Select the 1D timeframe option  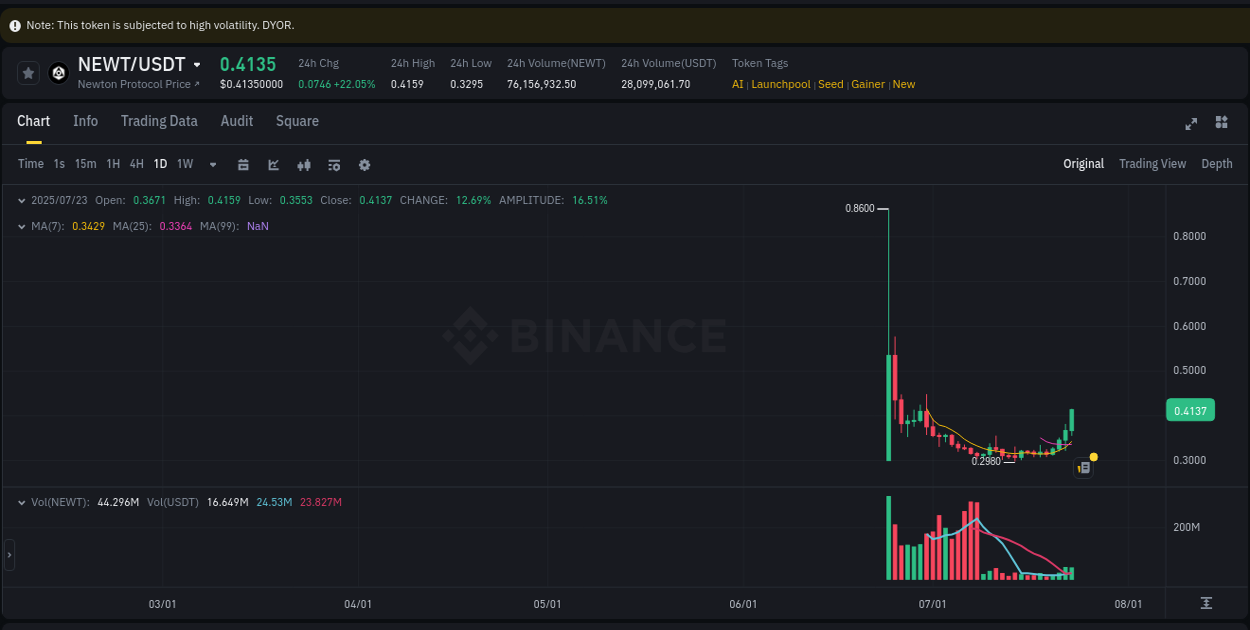(160, 164)
